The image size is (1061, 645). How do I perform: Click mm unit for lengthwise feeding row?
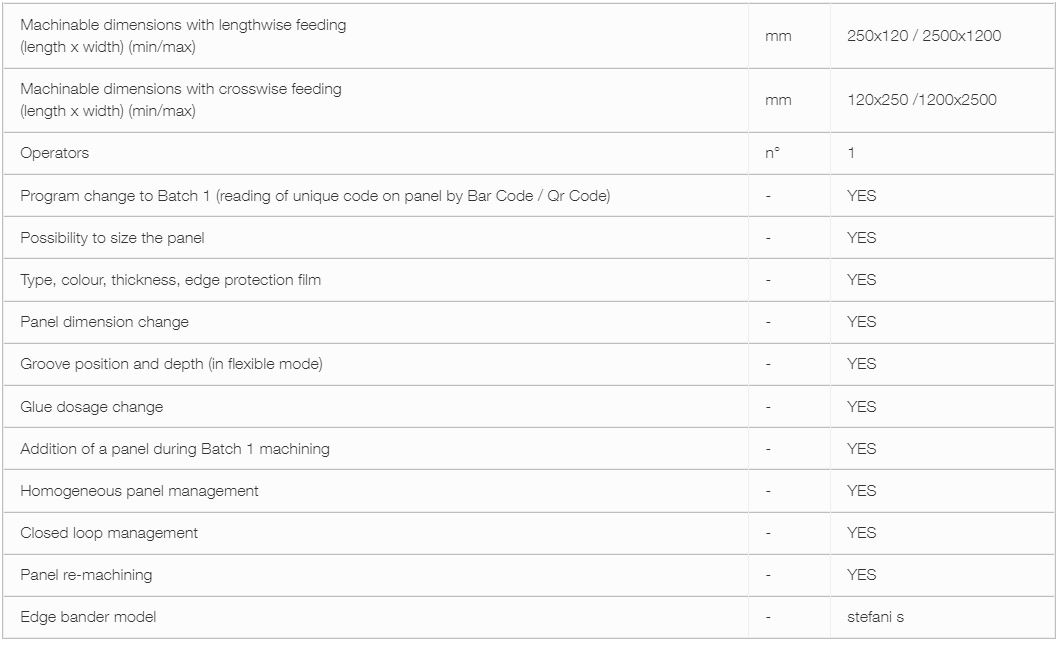777,37
